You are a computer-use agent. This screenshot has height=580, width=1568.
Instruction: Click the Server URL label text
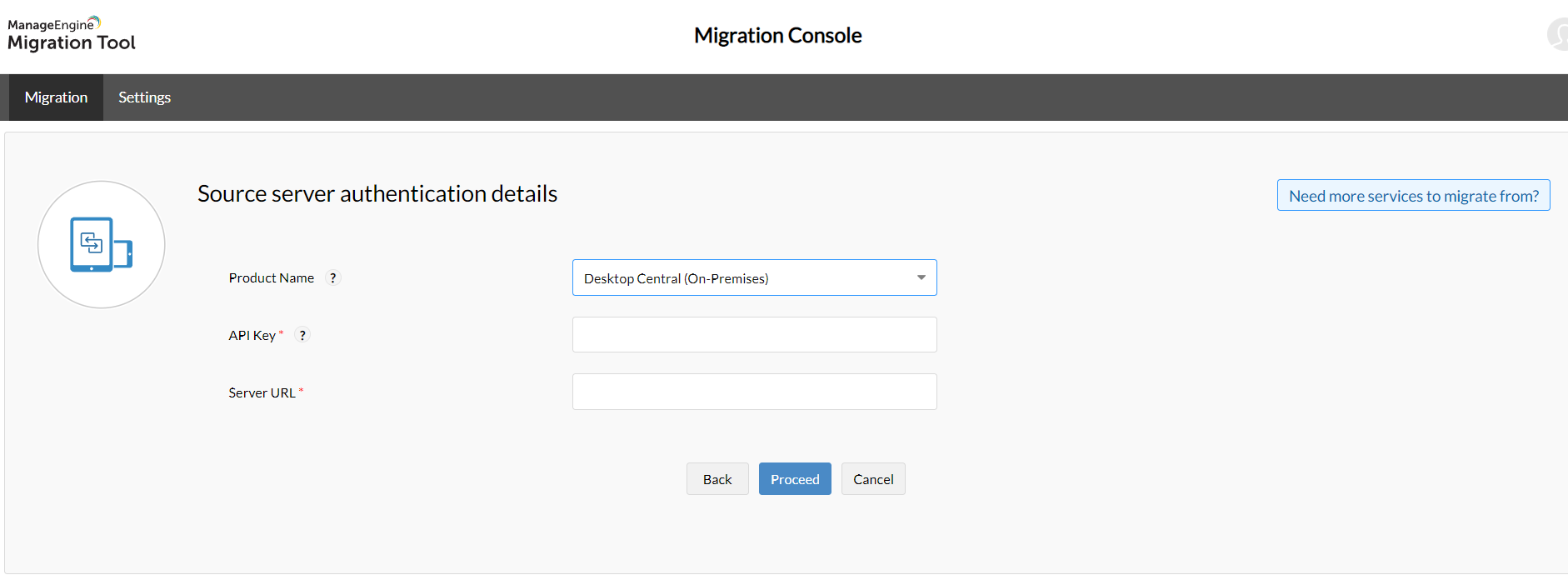click(262, 392)
